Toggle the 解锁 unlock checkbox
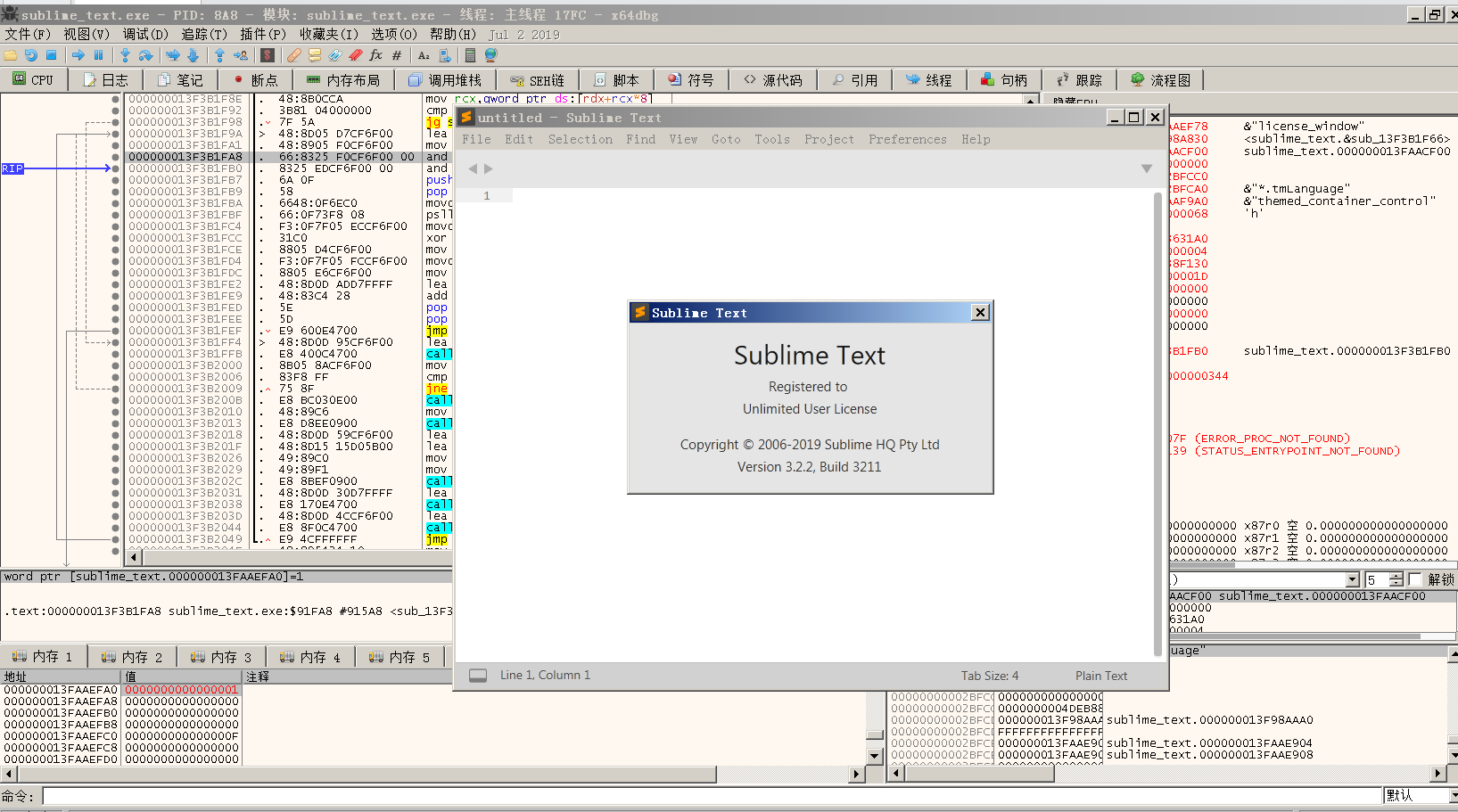The height and width of the screenshot is (812, 1458). [x=1415, y=579]
